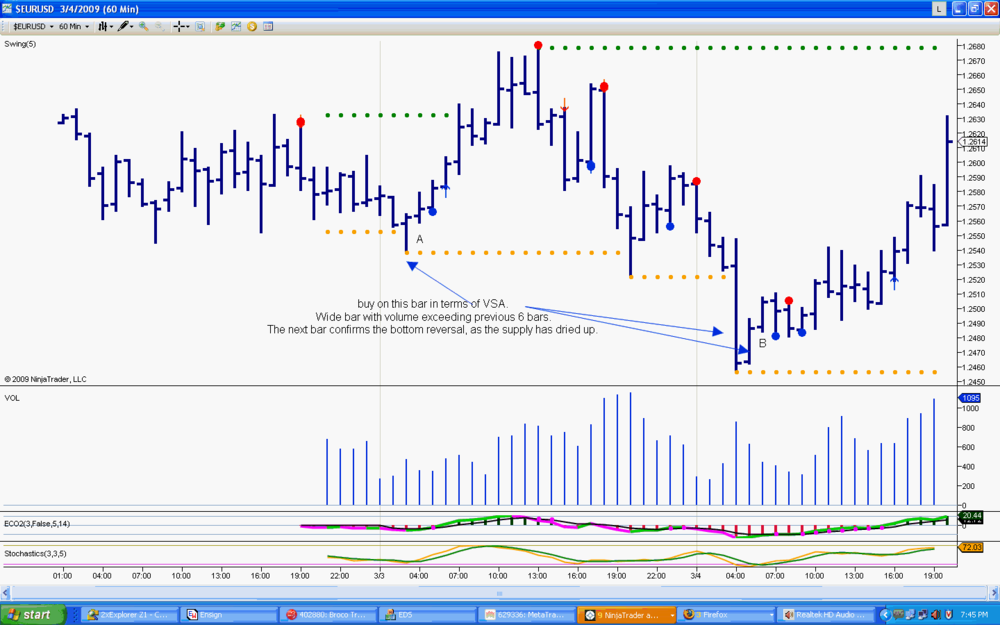The height and width of the screenshot is (625, 1000).
Task: Open the 60 Min interval dropdown
Action: pos(74,26)
